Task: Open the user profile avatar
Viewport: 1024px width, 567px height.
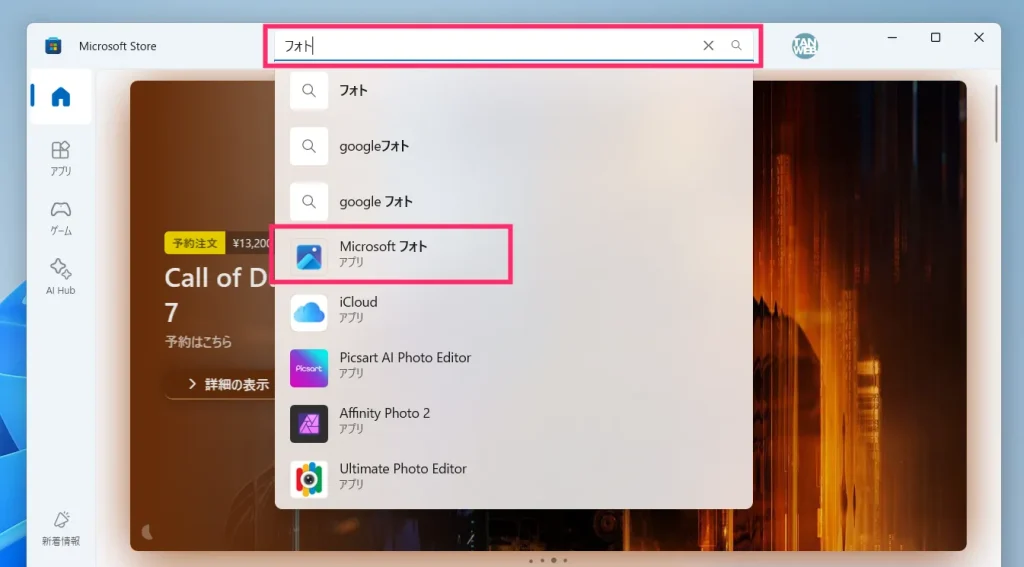Action: tap(805, 46)
